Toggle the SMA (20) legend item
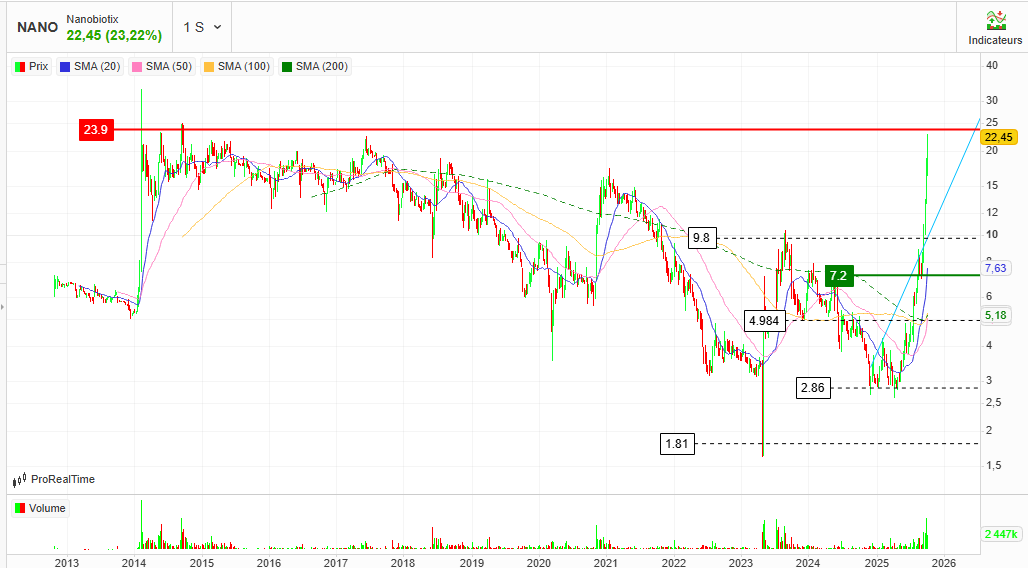1028x568 pixels. point(90,66)
